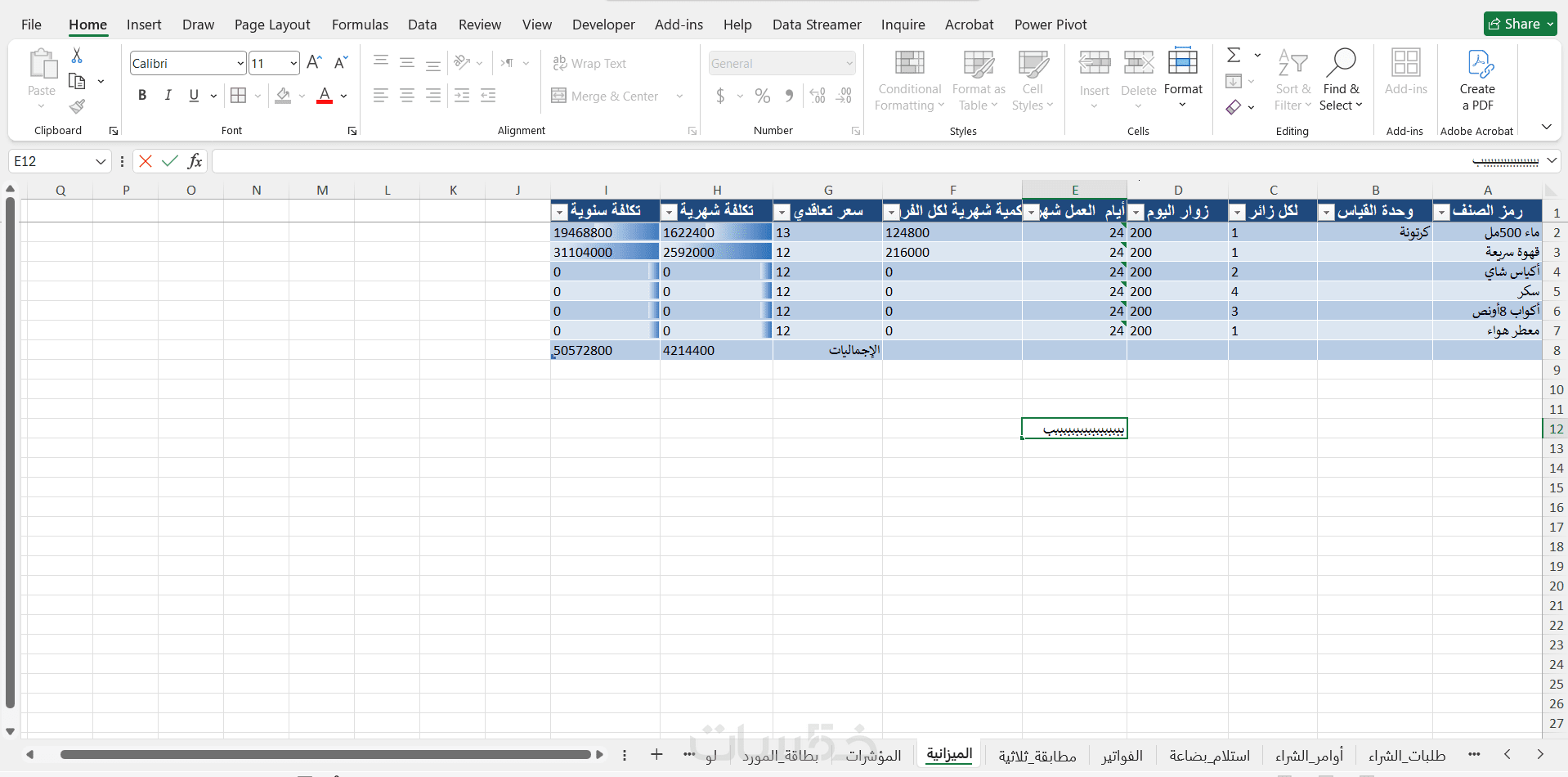
Task: Expand the formula bar chevron
Action: [1552, 160]
